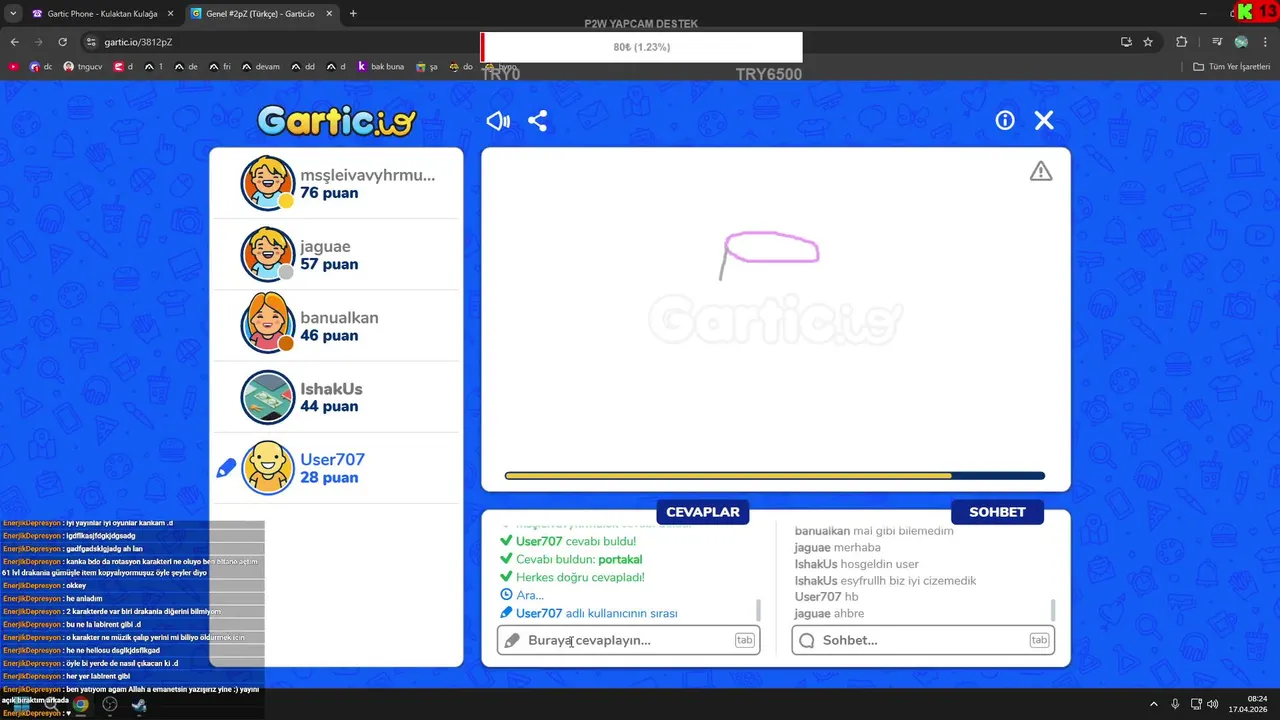This screenshot has width=1280, height=720.
Task: Select banualkan player avatar
Action: coord(267,325)
